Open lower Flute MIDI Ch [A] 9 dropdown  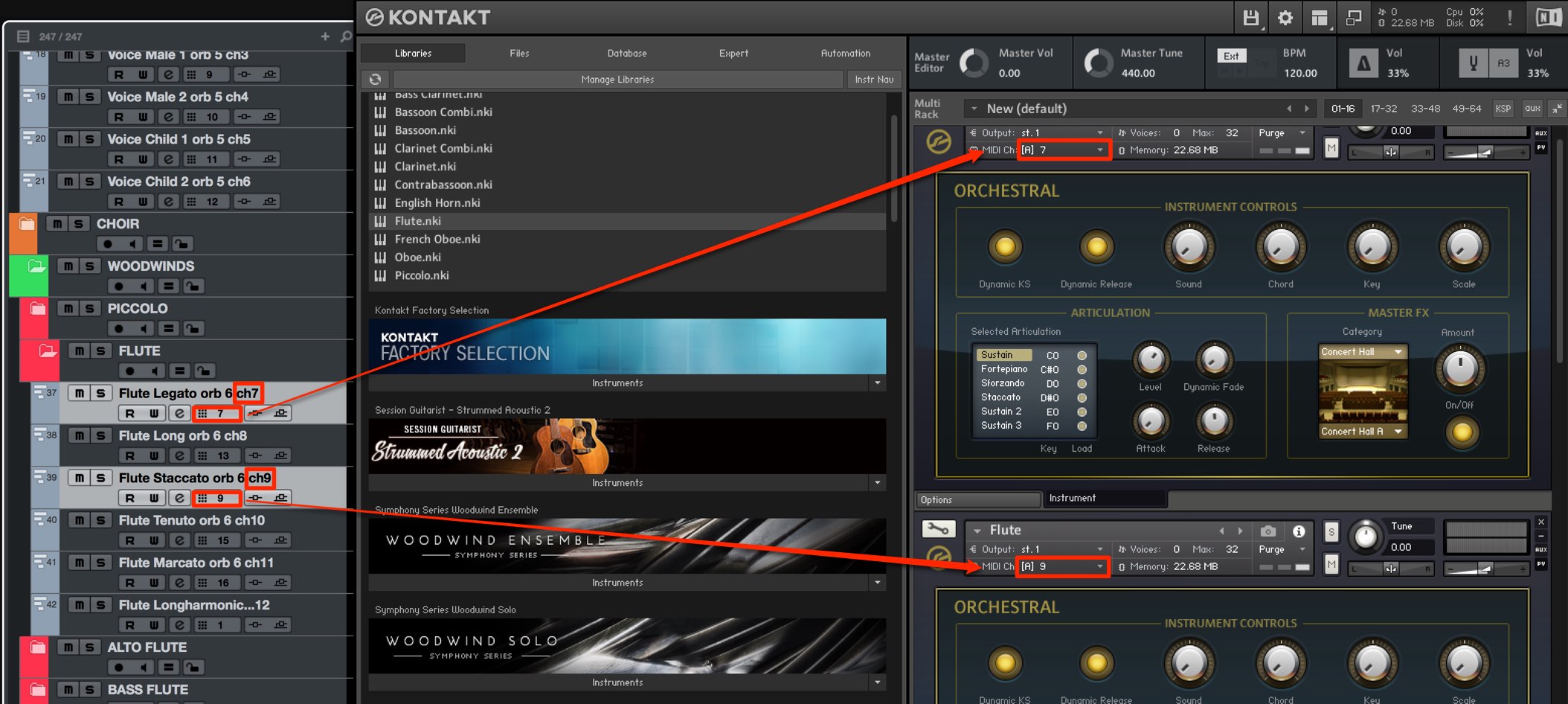1064,566
